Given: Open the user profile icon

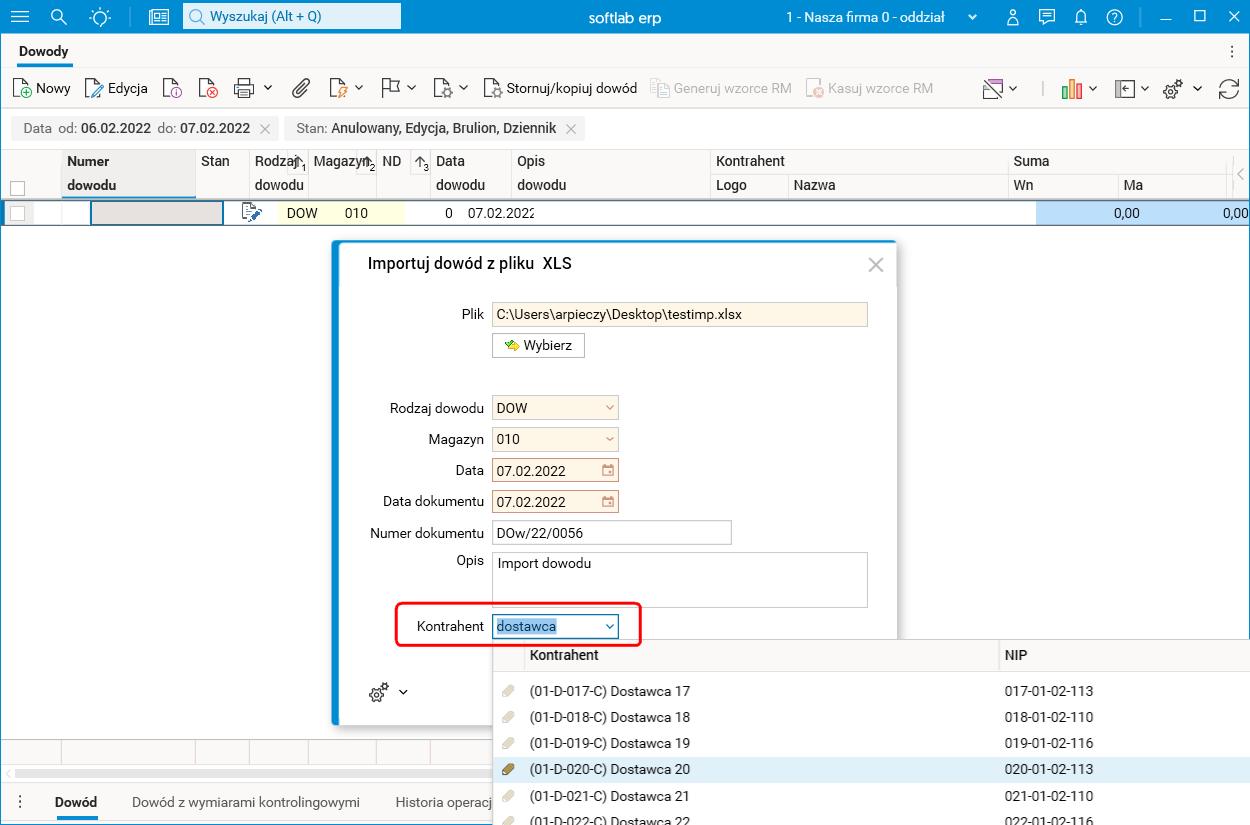Looking at the screenshot, I should click(1013, 17).
